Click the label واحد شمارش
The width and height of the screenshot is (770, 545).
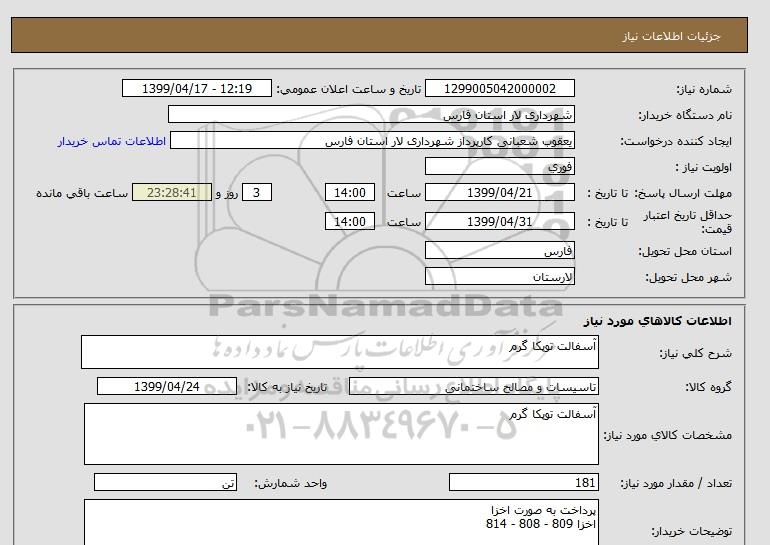point(291,483)
